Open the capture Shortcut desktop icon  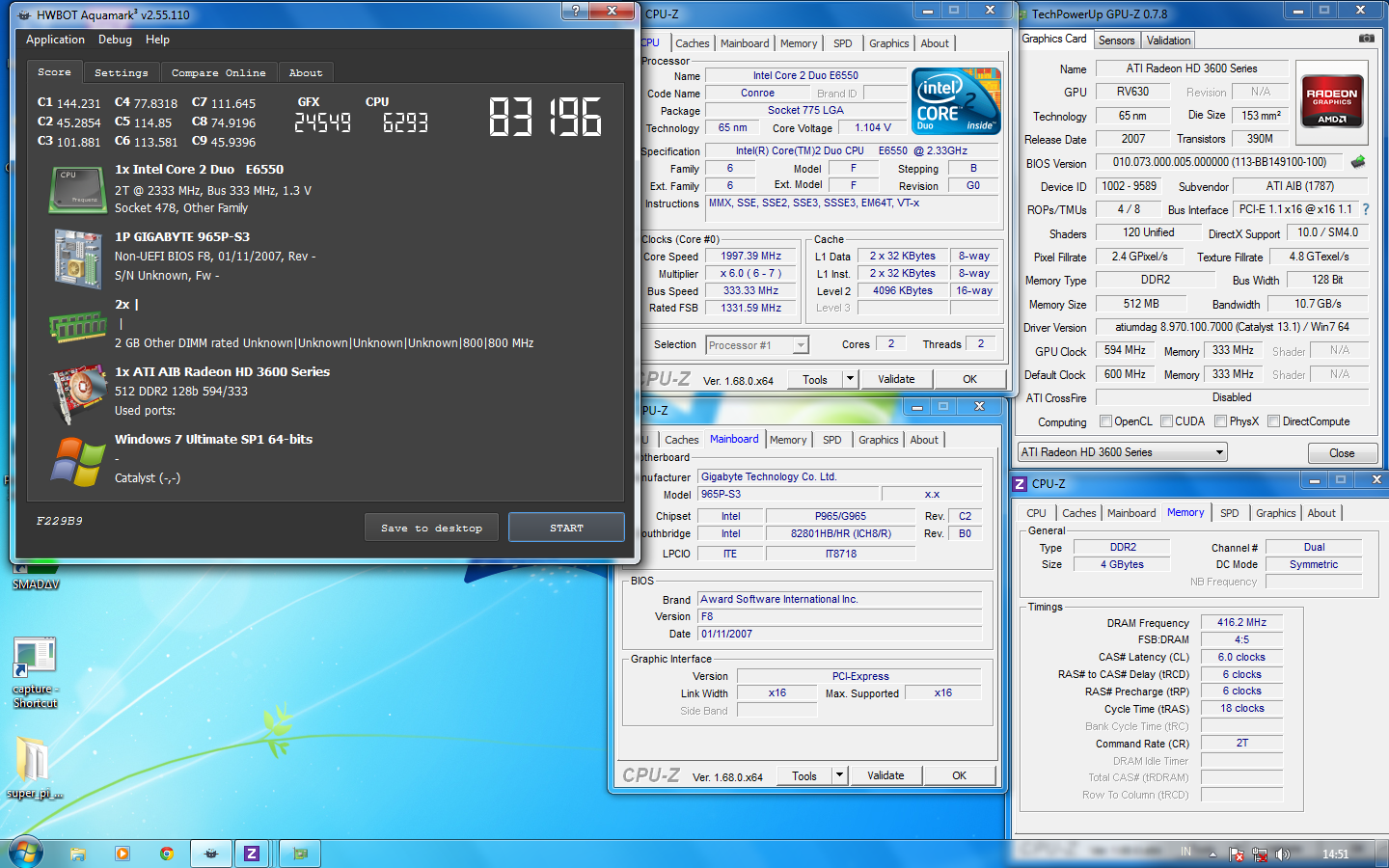35,671
